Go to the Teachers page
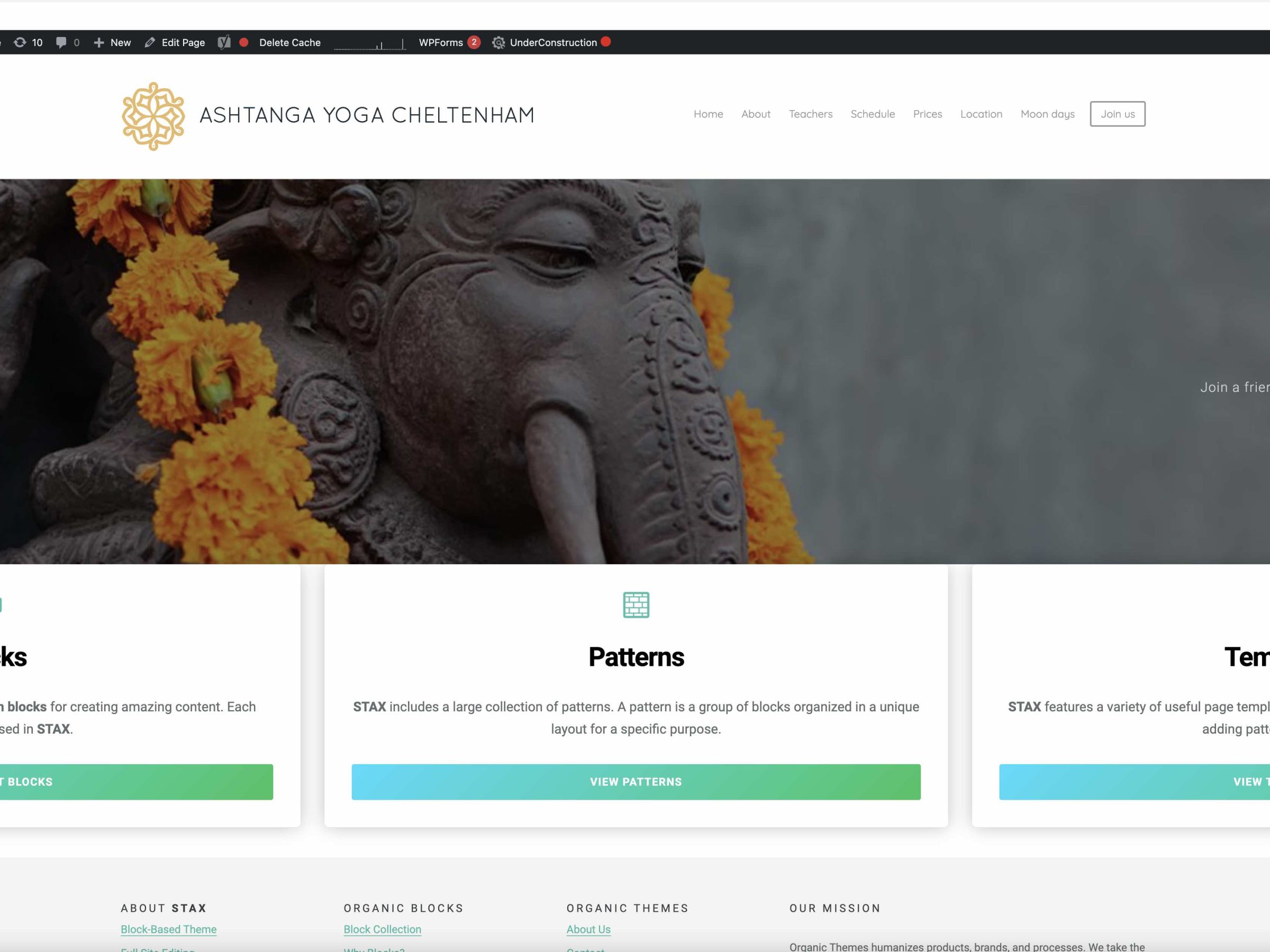The image size is (1270, 952). tap(810, 114)
